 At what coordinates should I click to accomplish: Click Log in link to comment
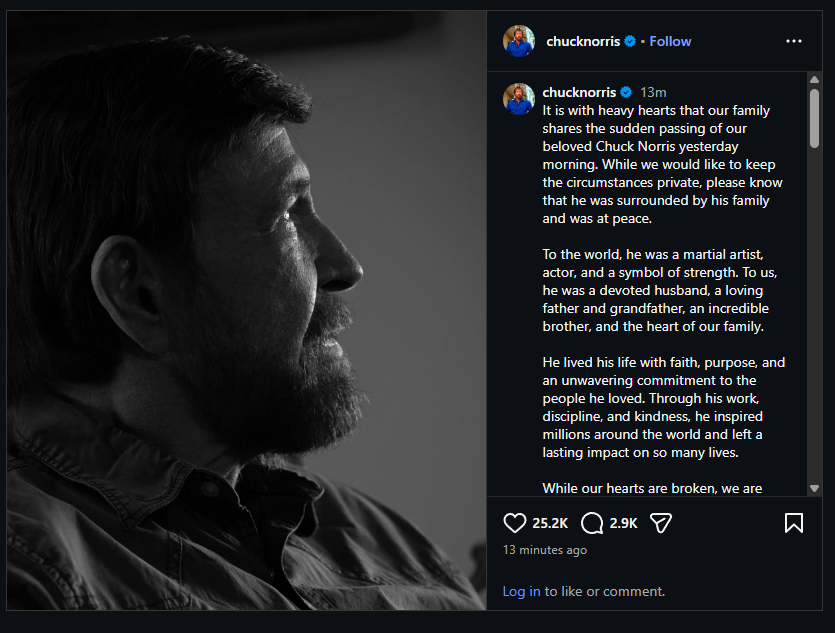tap(521, 591)
